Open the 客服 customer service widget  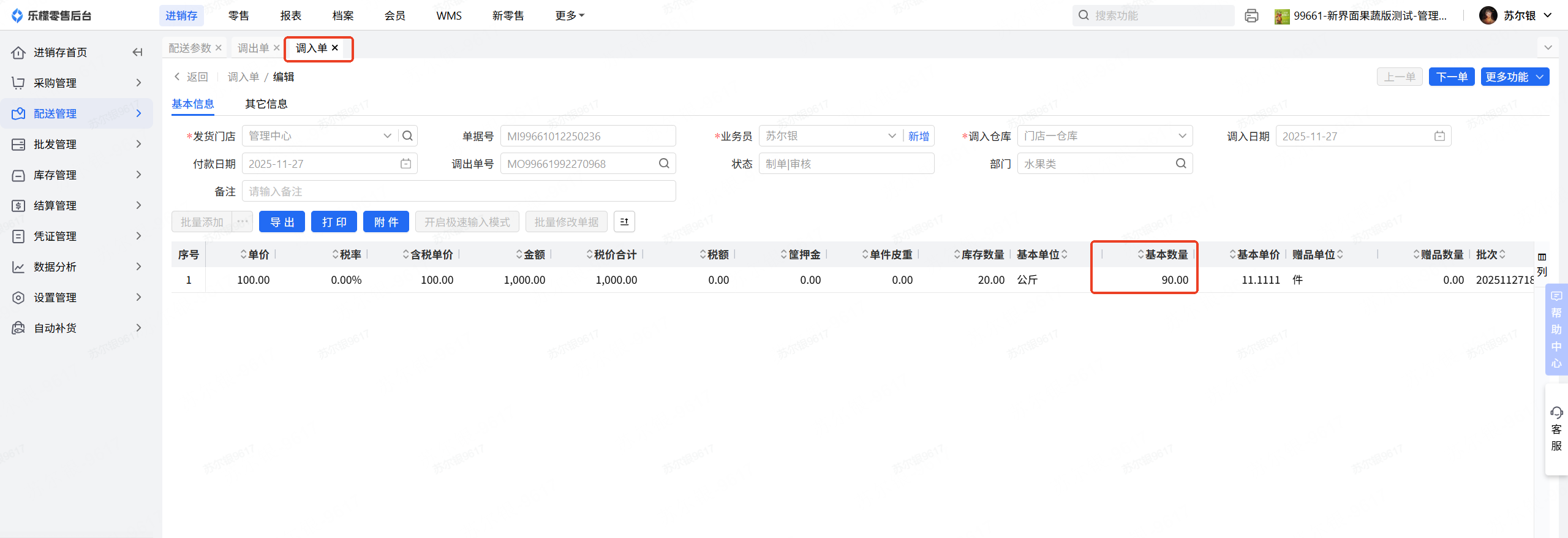(1556, 428)
